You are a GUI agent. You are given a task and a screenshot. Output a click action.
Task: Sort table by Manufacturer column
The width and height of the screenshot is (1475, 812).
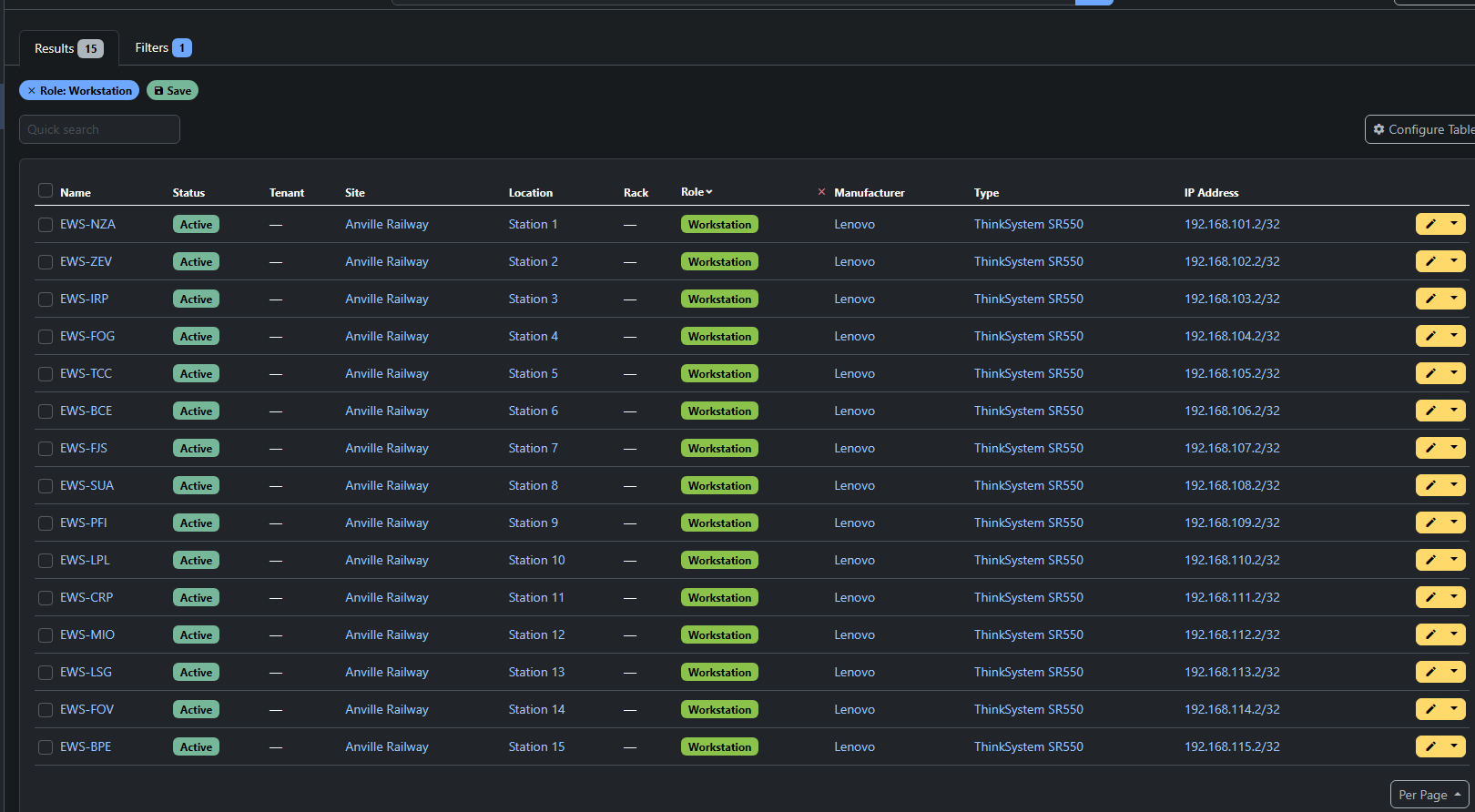(x=870, y=193)
